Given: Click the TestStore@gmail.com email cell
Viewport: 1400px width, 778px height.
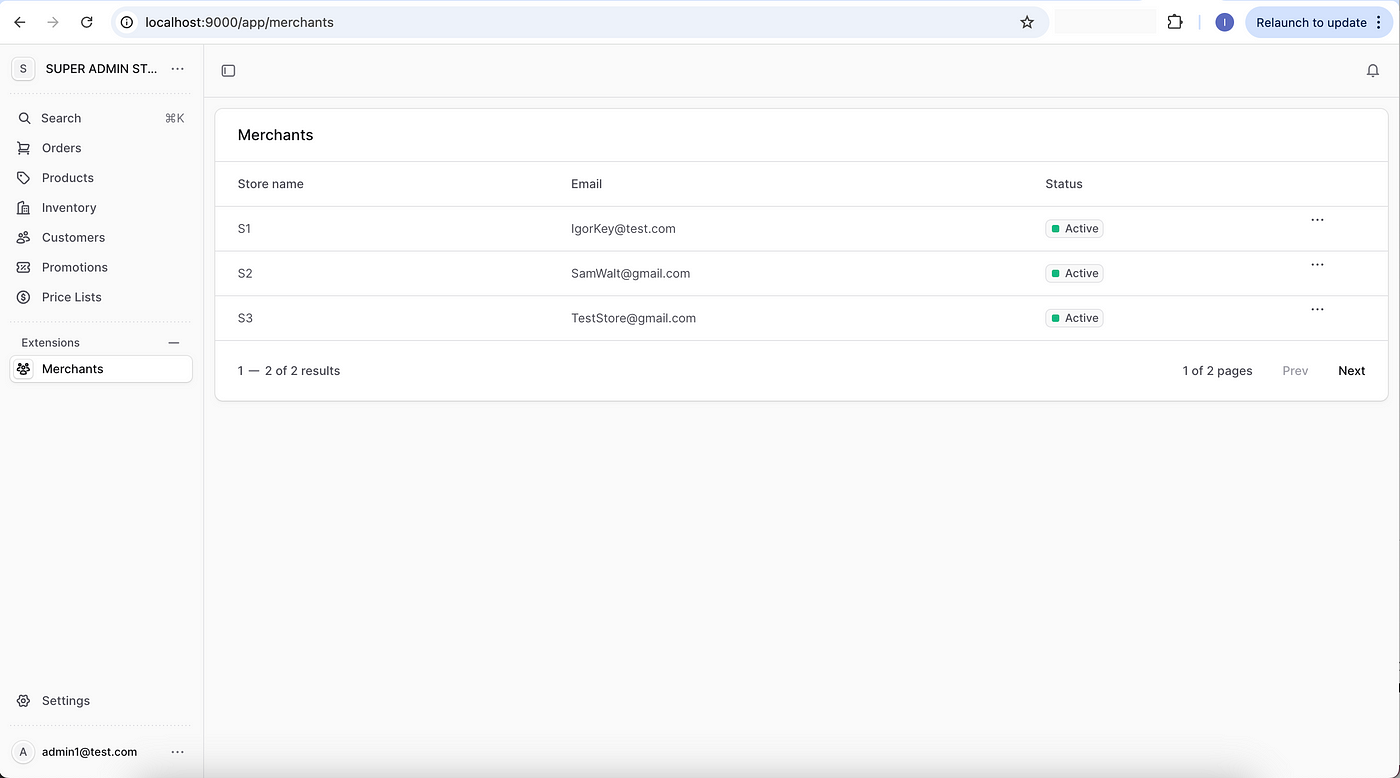Looking at the screenshot, I should point(633,318).
